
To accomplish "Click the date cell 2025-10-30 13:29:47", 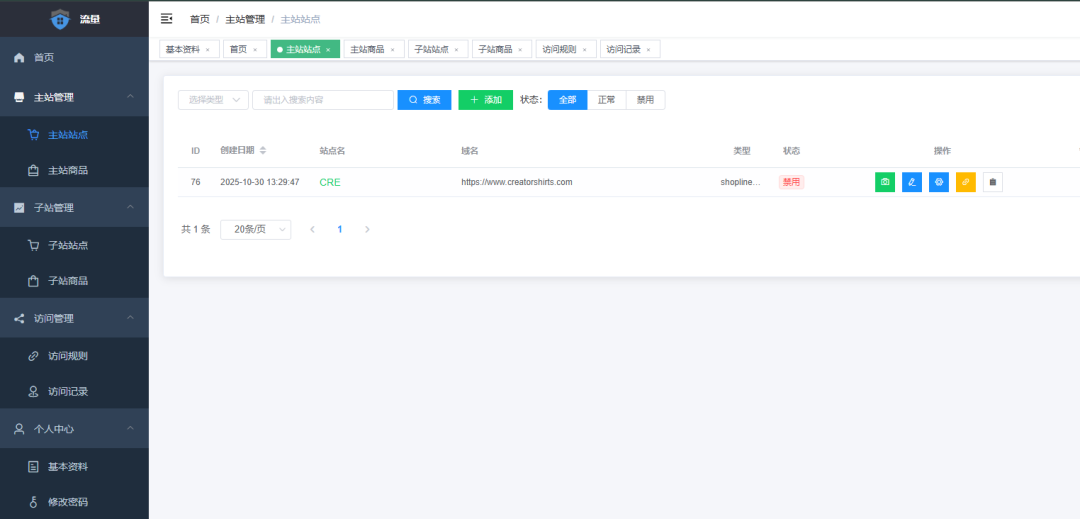I will pos(260,182).
